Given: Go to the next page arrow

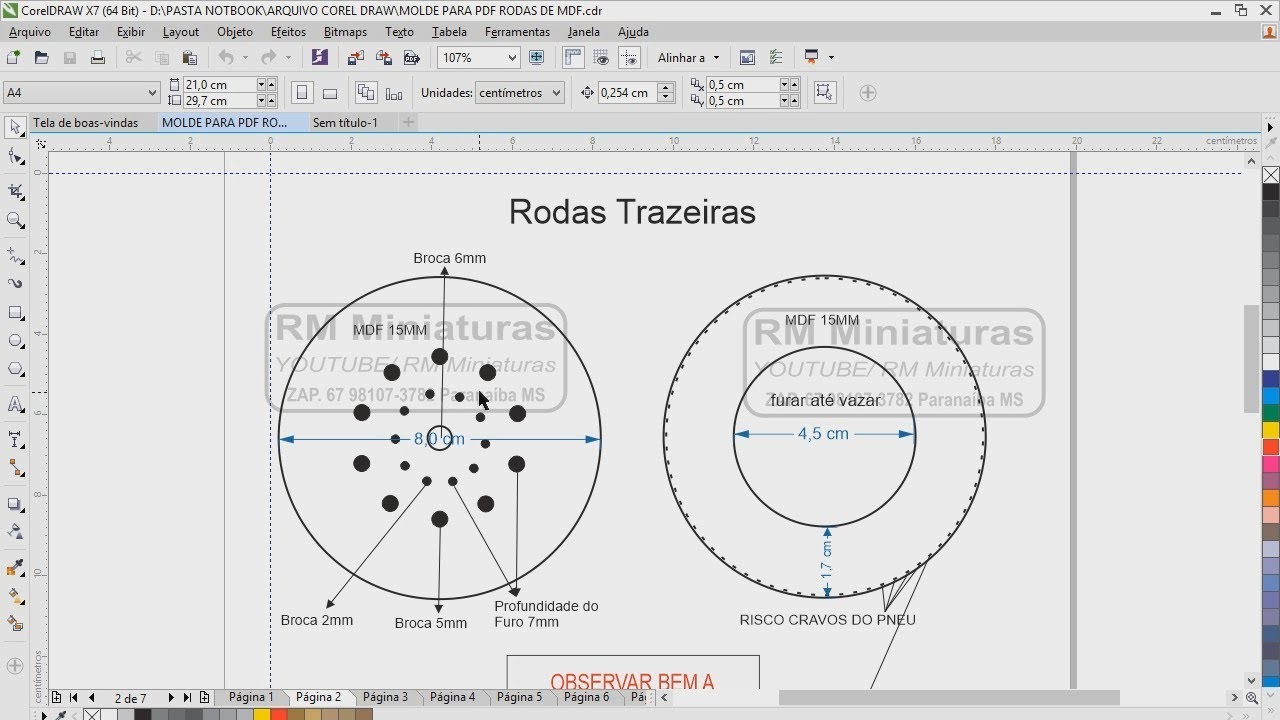Looking at the screenshot, I should [171, 698].
